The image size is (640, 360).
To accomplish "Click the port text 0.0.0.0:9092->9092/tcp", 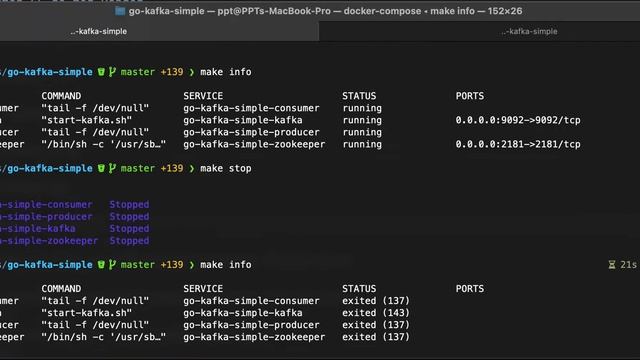I will click(518, 120).
